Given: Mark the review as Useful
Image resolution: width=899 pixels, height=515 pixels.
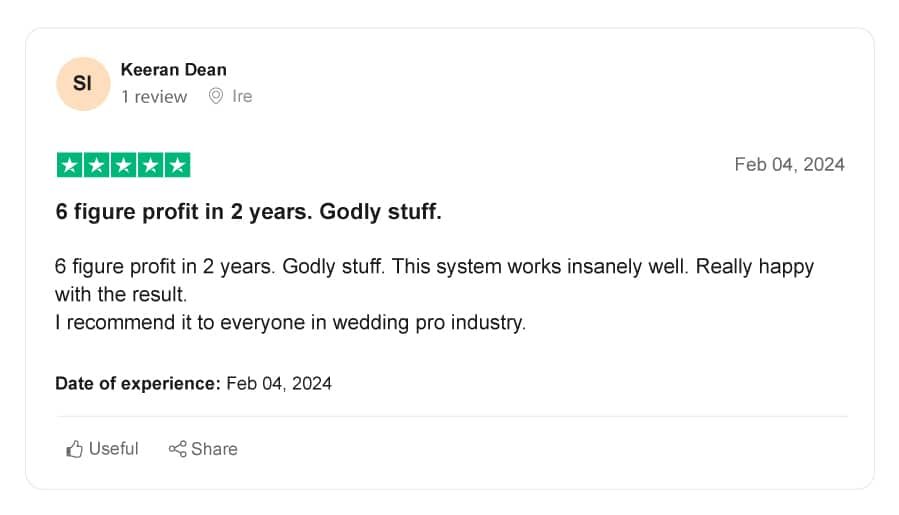Looking at the screenshot, I should click(102, 448).
